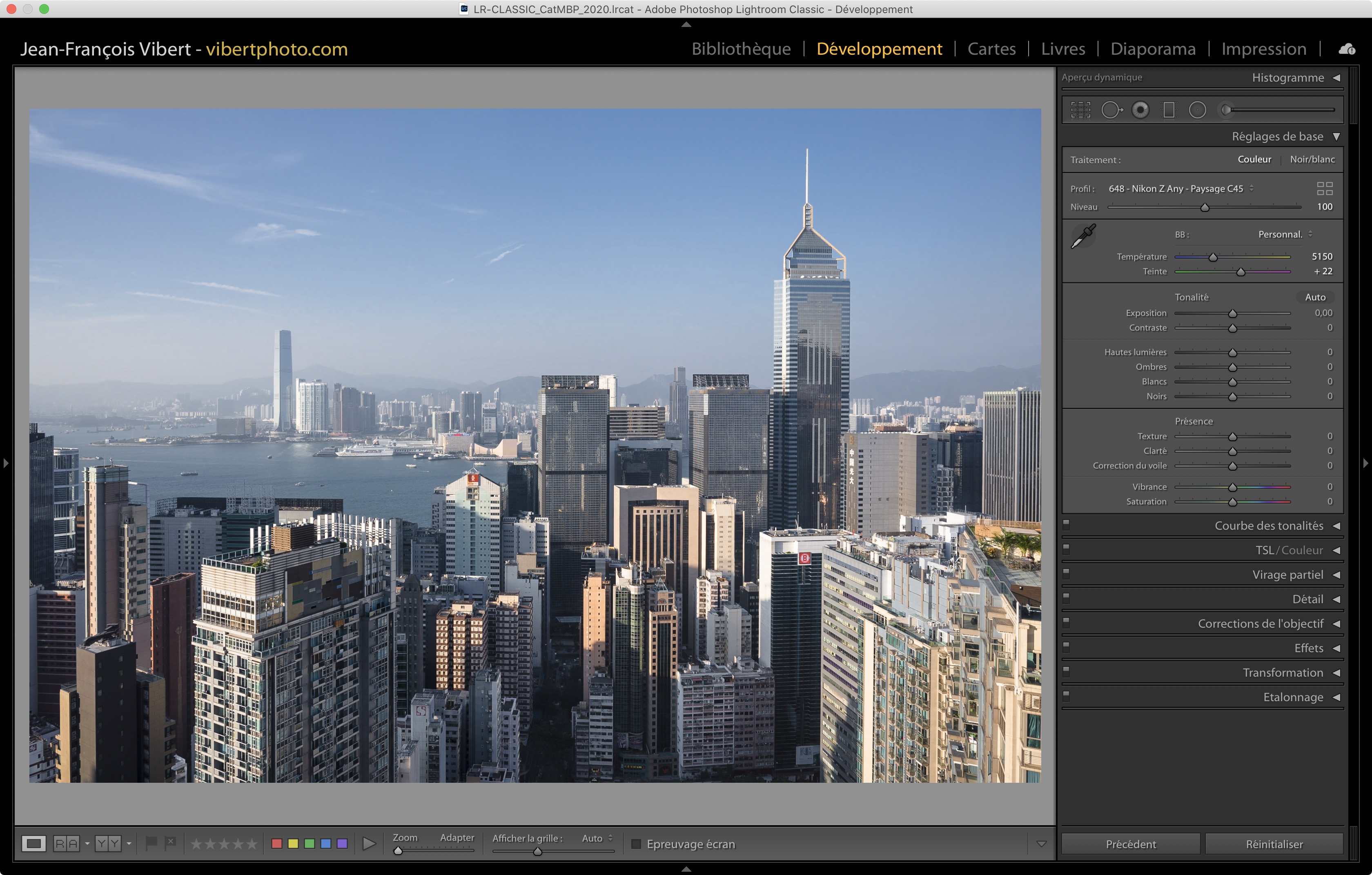This screenshot has width=1372, height=875.
Task: Apply the red color label swatch
Action: (x=277, y=843)
